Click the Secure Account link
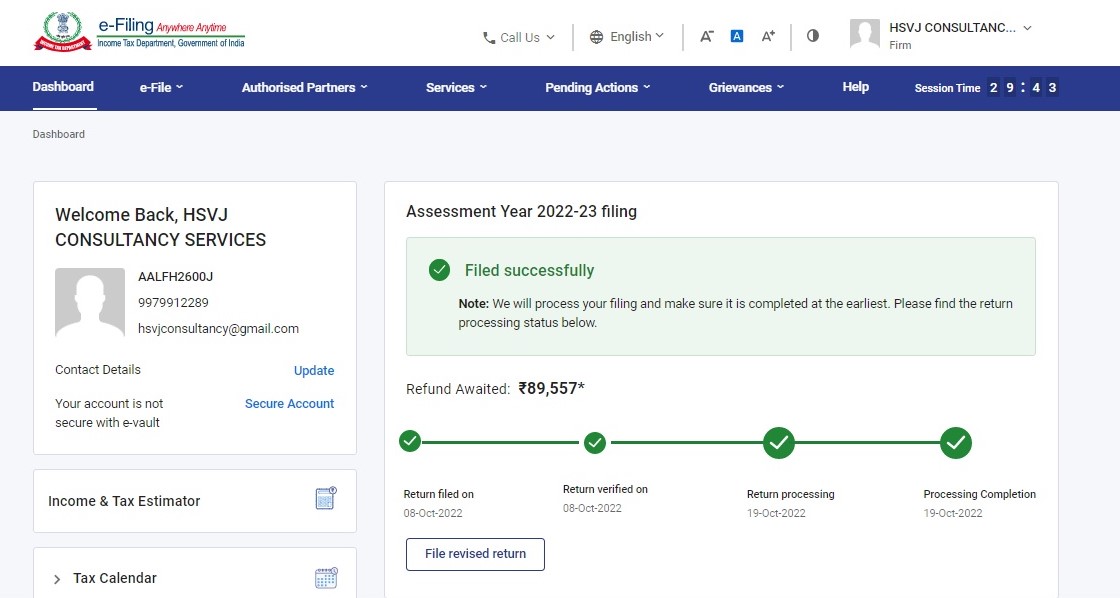The height and width of the screenshot is (598, 1120). tap(289, 404)
